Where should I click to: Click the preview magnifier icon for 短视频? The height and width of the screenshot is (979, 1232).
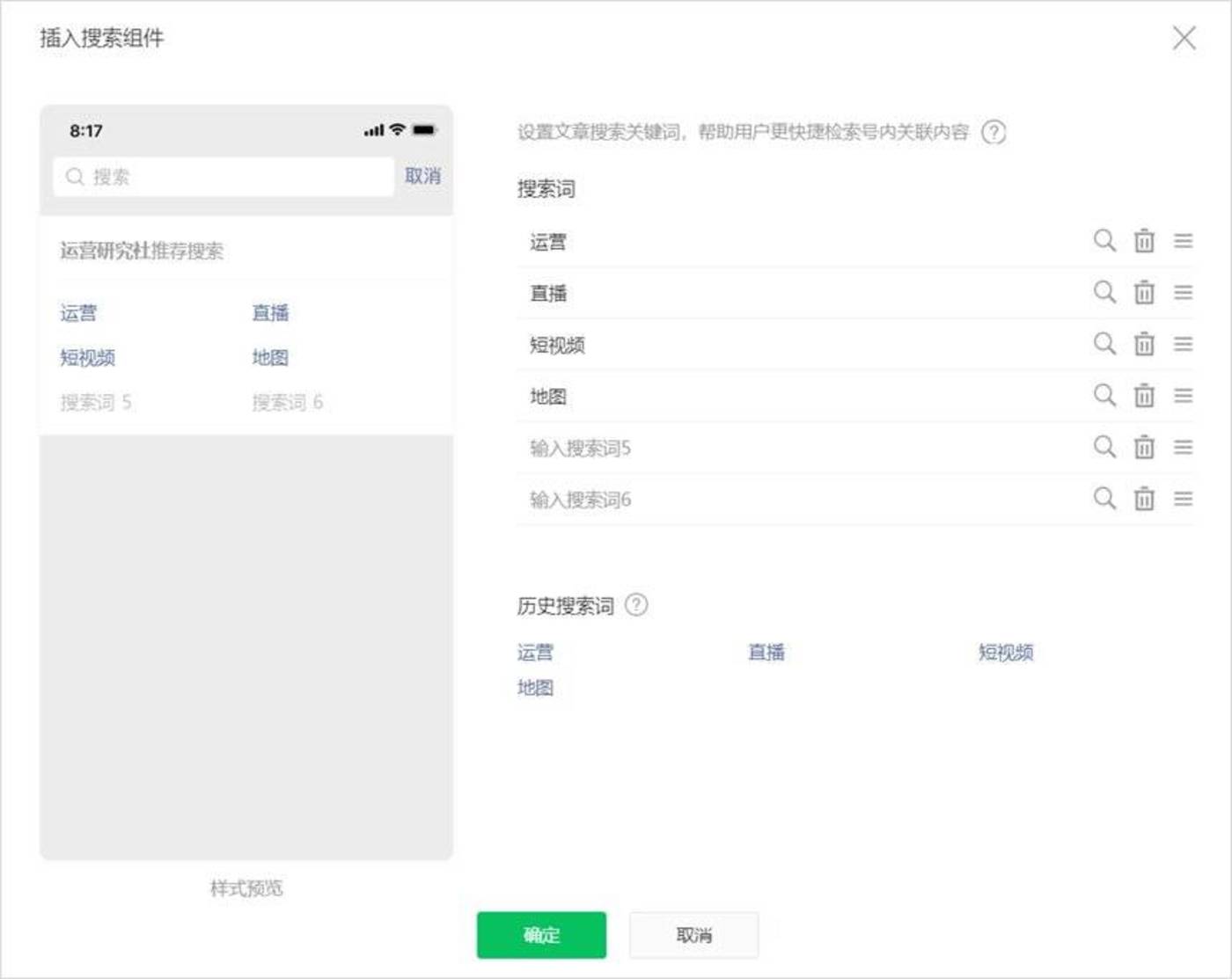coord(1104,345)
